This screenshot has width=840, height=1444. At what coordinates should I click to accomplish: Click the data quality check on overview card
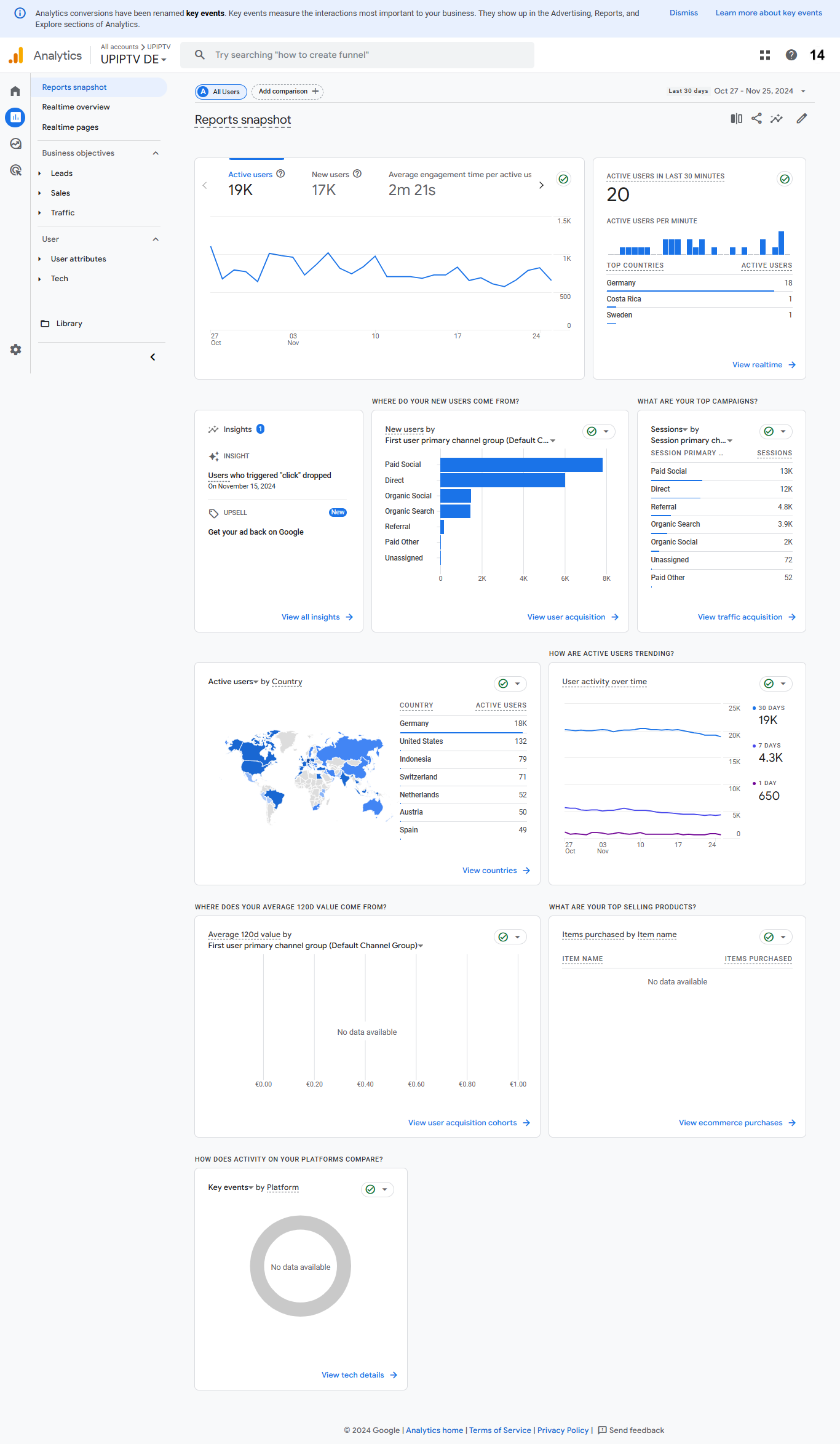click(563, 179)
